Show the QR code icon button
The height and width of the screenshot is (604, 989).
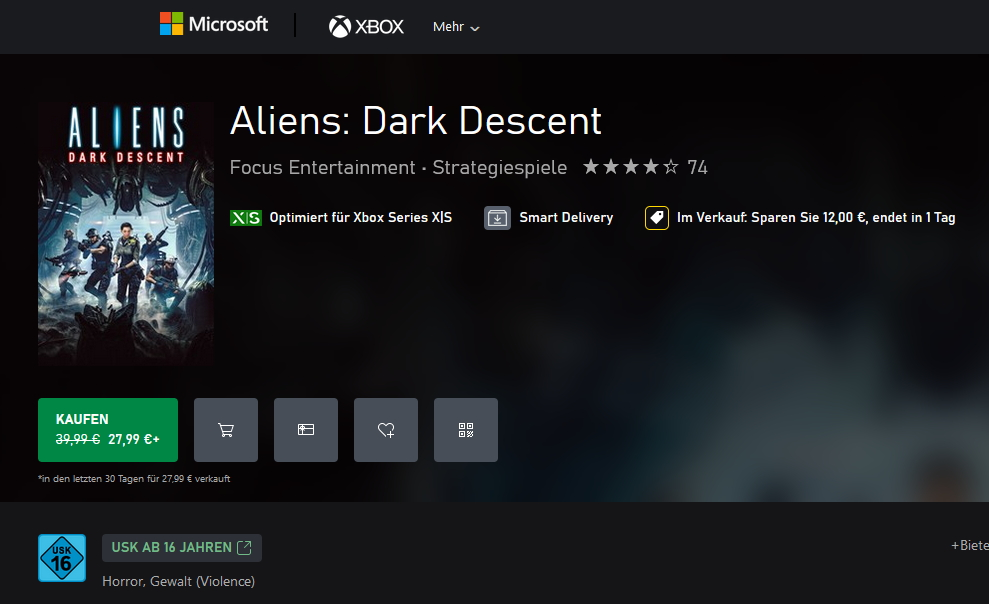tap(466, 430)
